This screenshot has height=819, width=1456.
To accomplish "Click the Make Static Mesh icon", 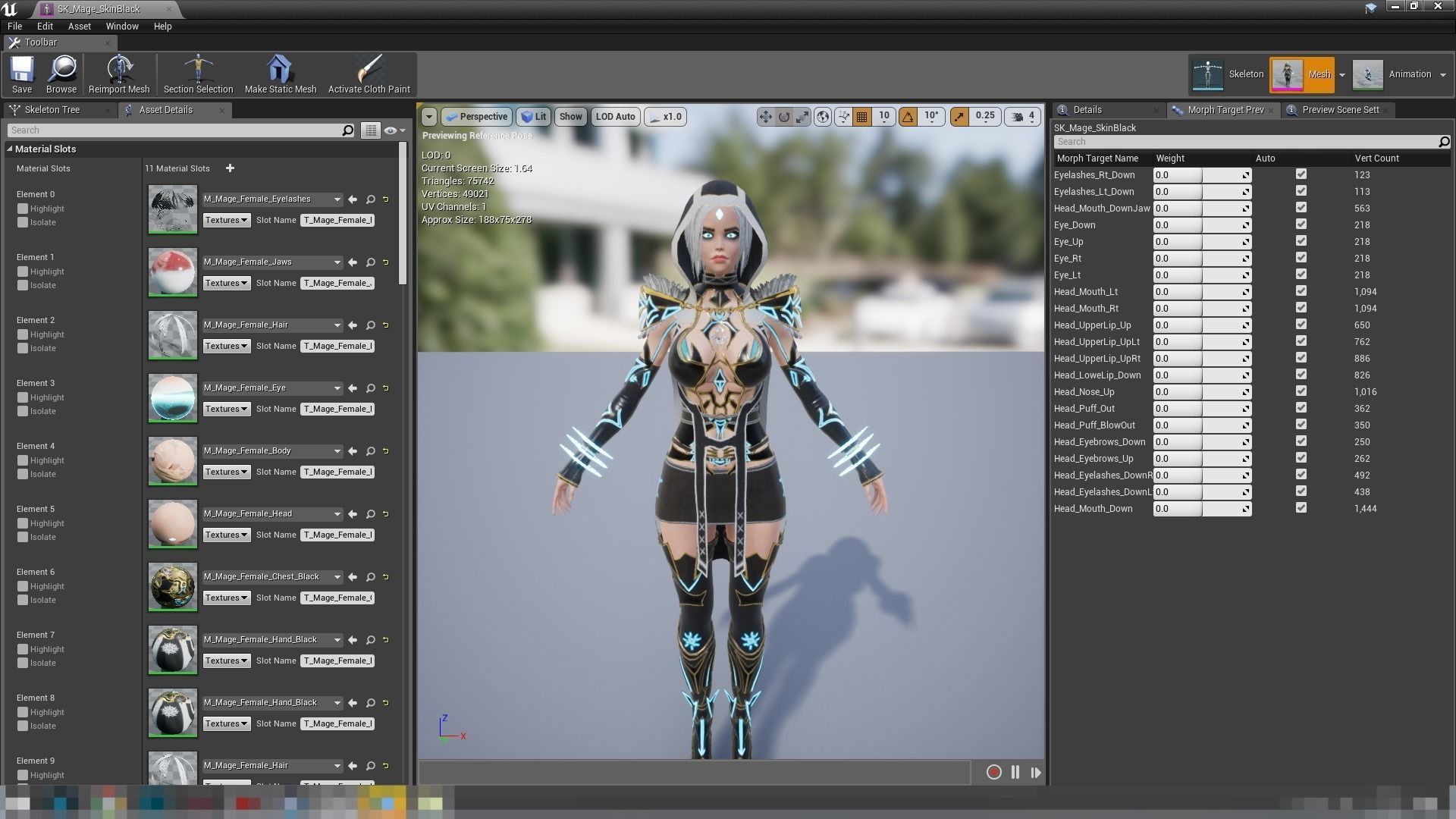I will pyautogui.click(x=280, y=73).
